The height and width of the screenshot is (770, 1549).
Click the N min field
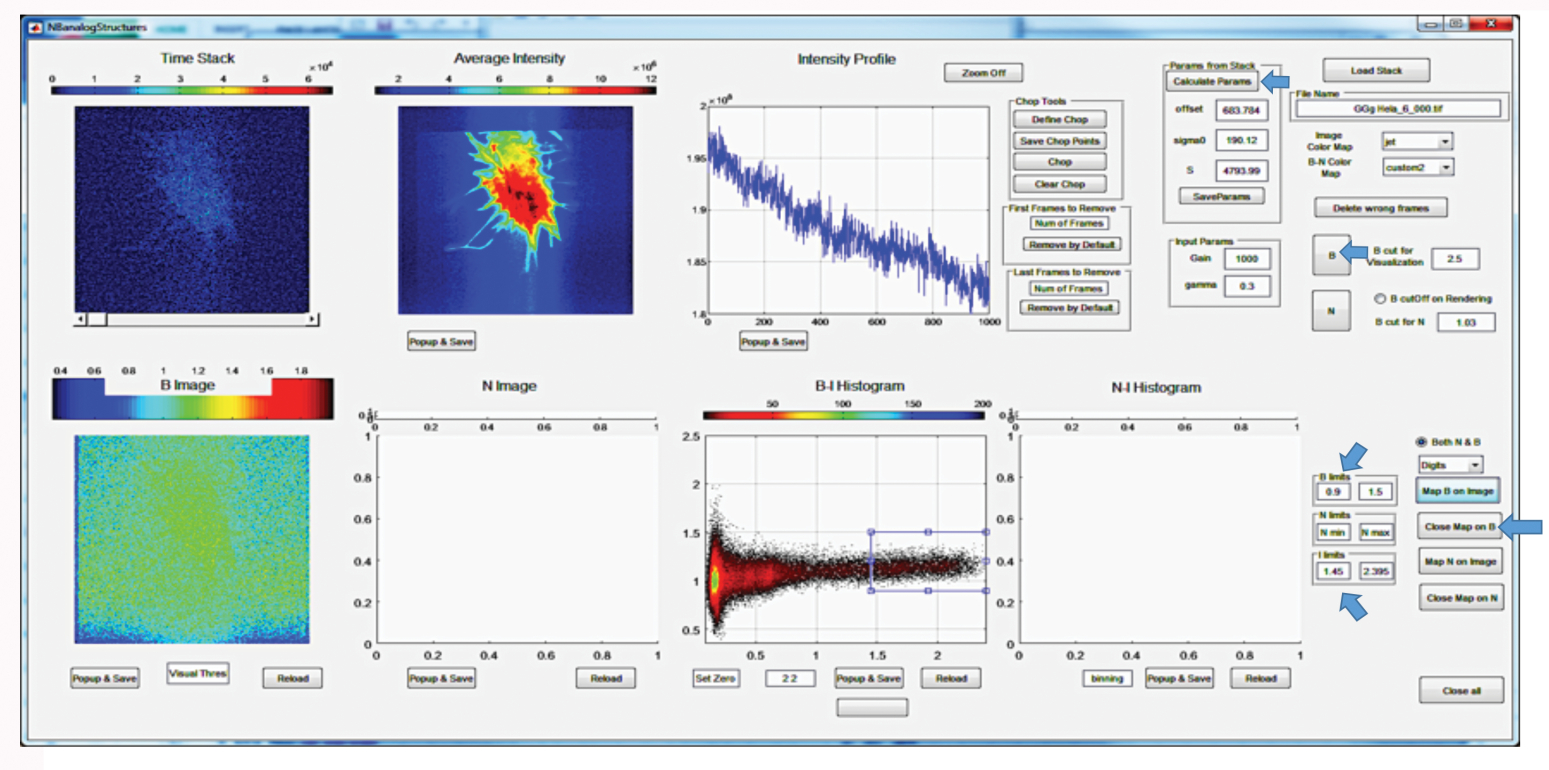pos(1333,531)
